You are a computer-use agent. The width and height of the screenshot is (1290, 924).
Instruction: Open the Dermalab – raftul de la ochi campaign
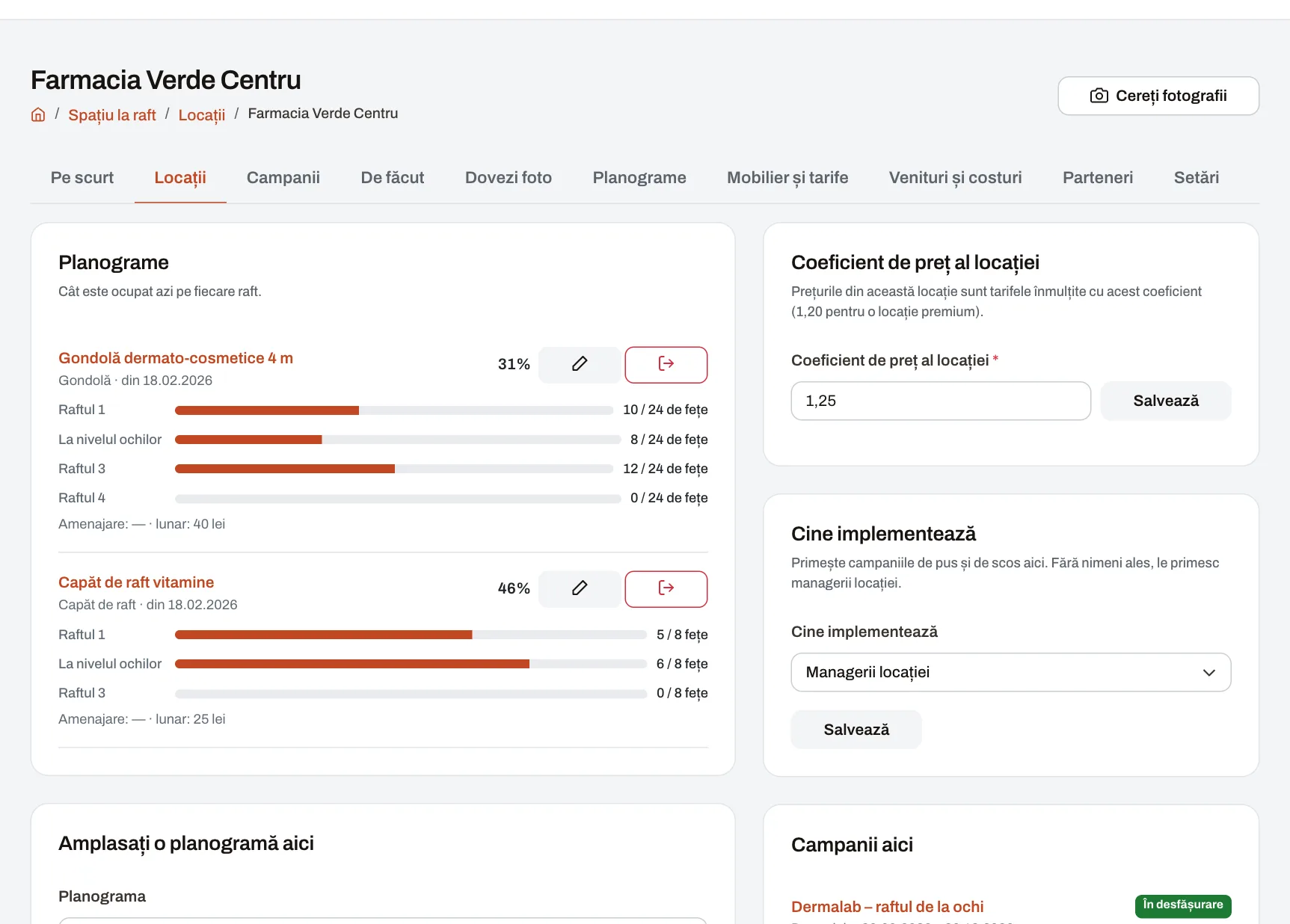(888, 907)
